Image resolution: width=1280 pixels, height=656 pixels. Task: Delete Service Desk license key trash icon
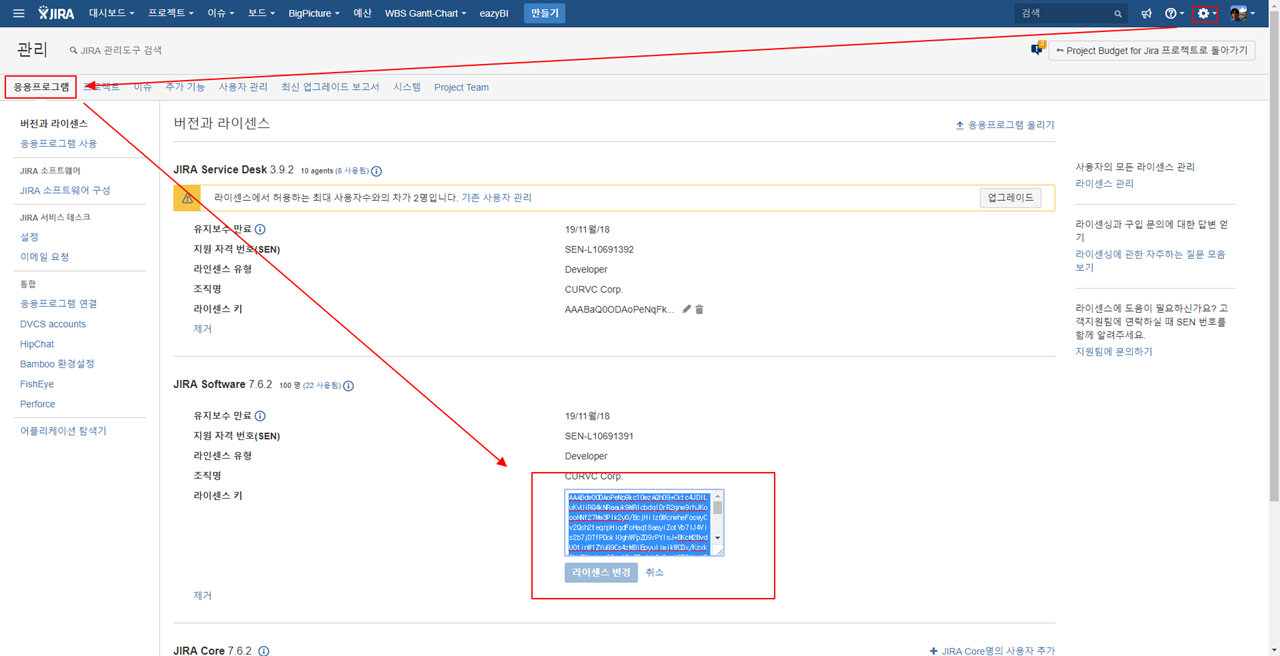click(x=700, y=309)
